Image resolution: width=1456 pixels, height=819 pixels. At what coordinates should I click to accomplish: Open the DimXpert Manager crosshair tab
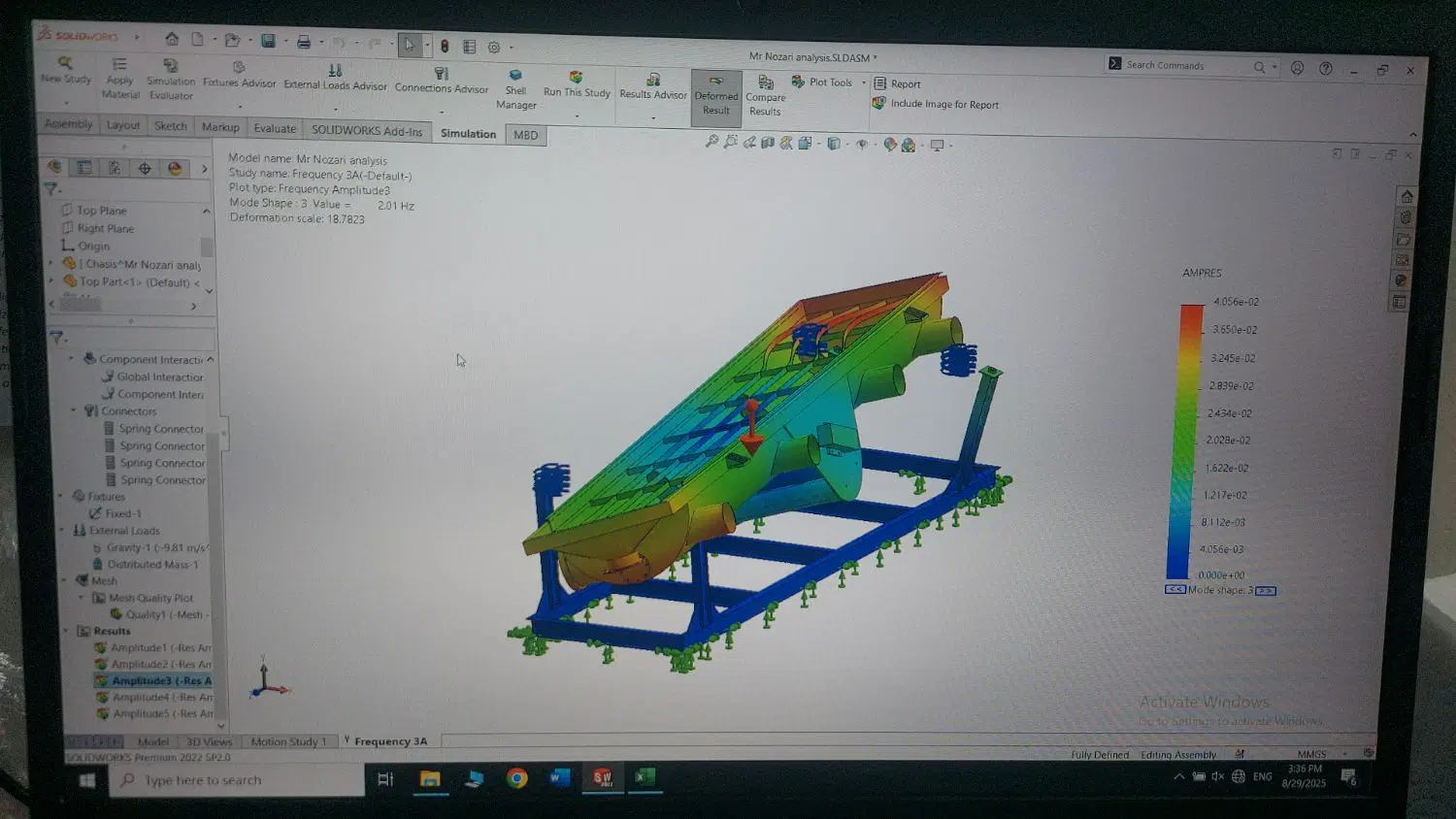[145, 168]
